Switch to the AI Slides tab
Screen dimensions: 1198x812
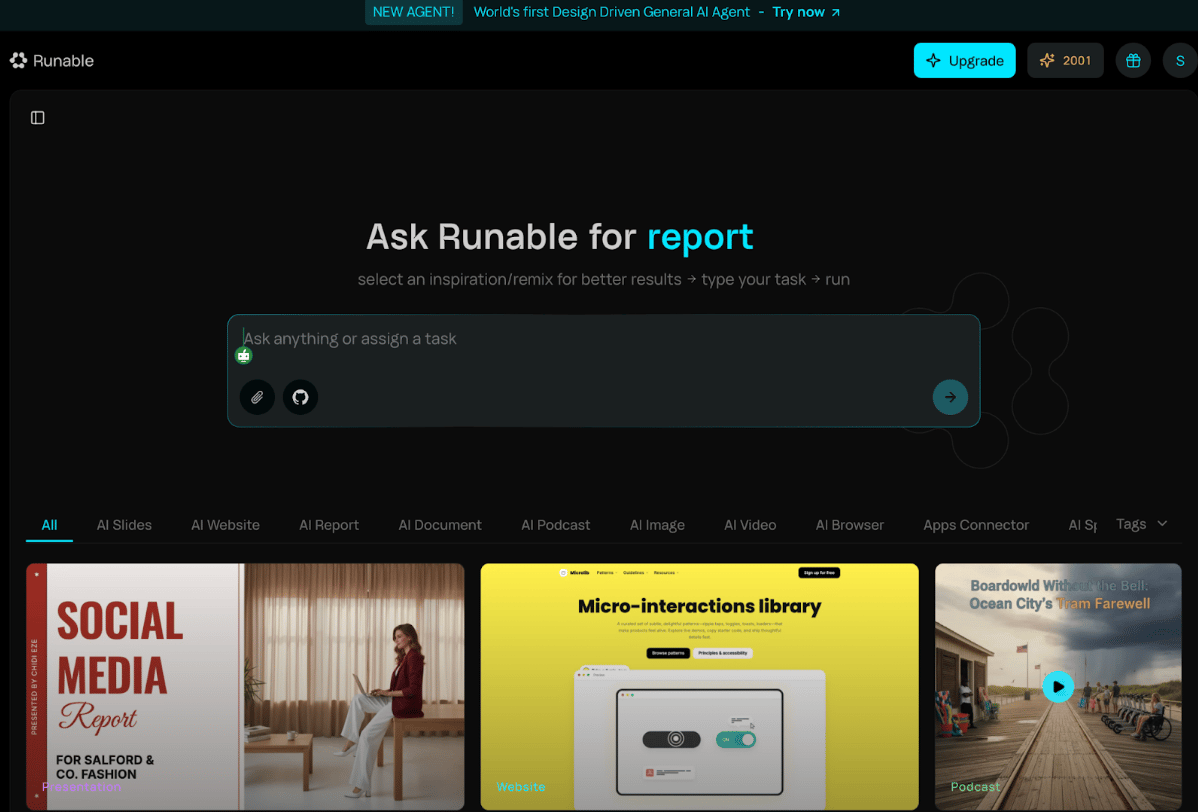124,525
